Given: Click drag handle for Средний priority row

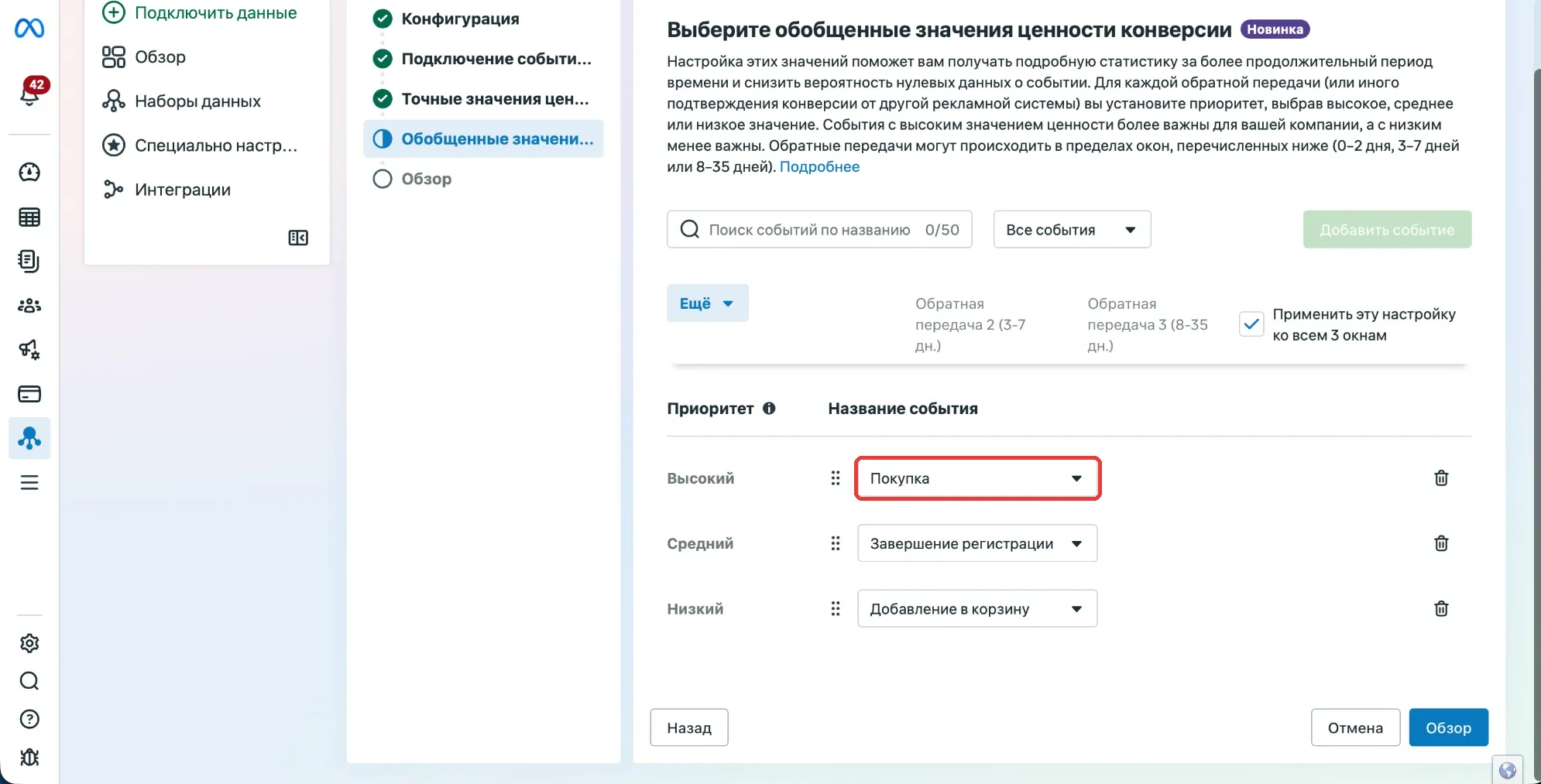Looking at the screenshot, I should 836,543.
